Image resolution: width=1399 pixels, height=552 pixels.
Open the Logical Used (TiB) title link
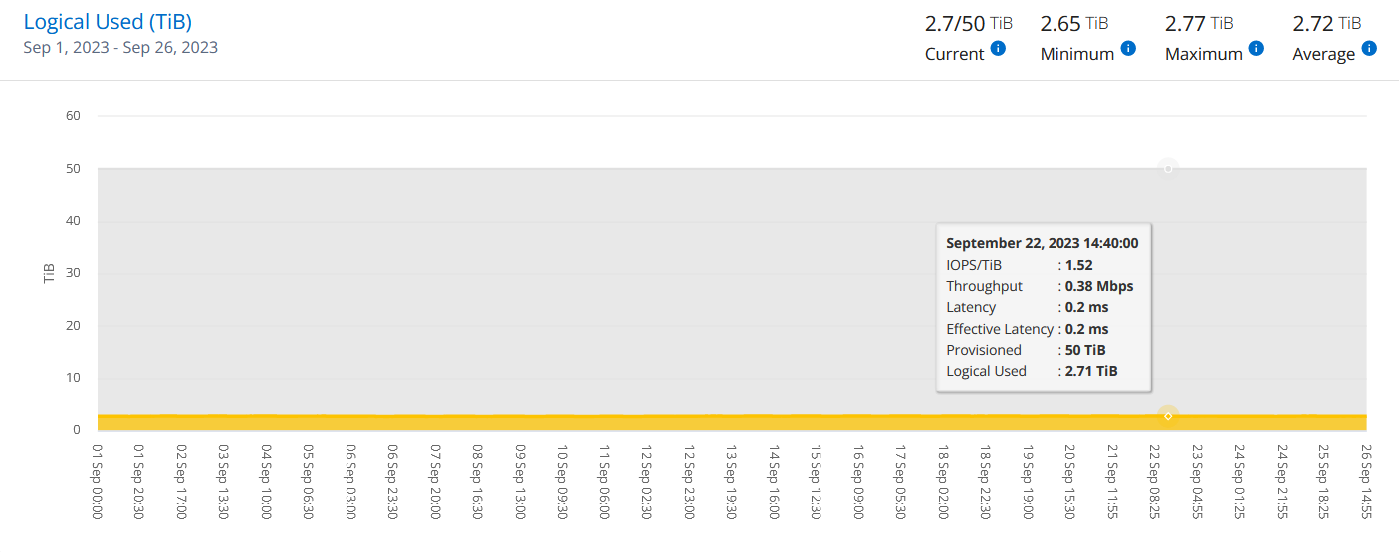coord(107,21)
